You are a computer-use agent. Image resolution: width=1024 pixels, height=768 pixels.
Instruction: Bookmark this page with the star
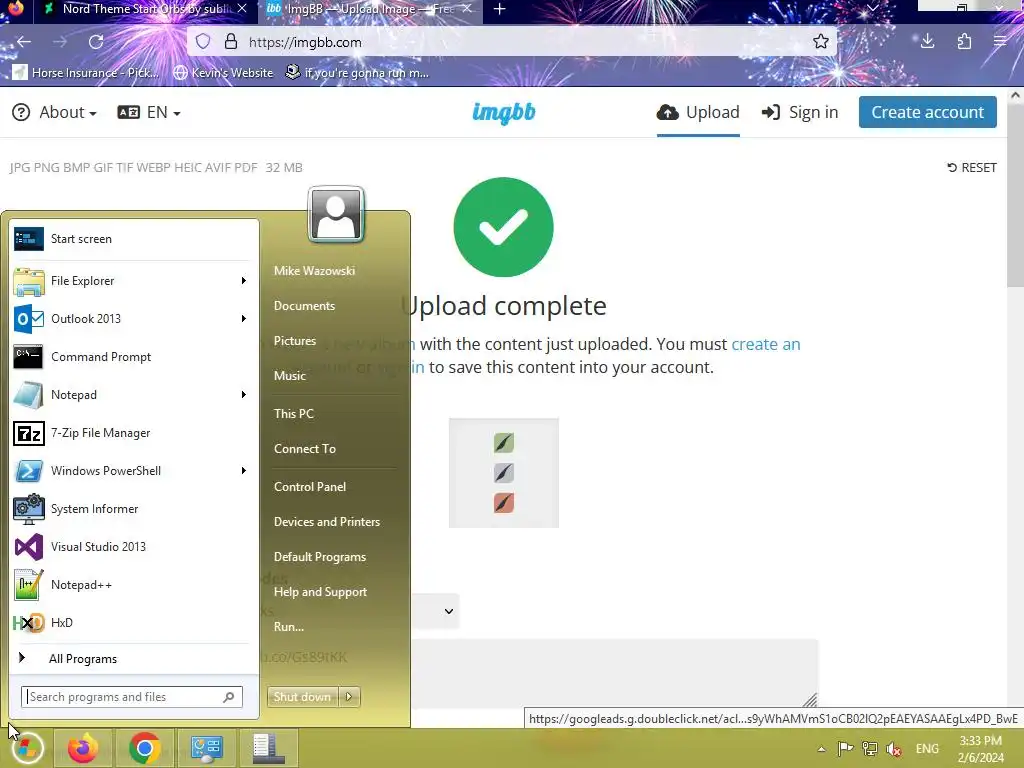[x=821, y=42]
